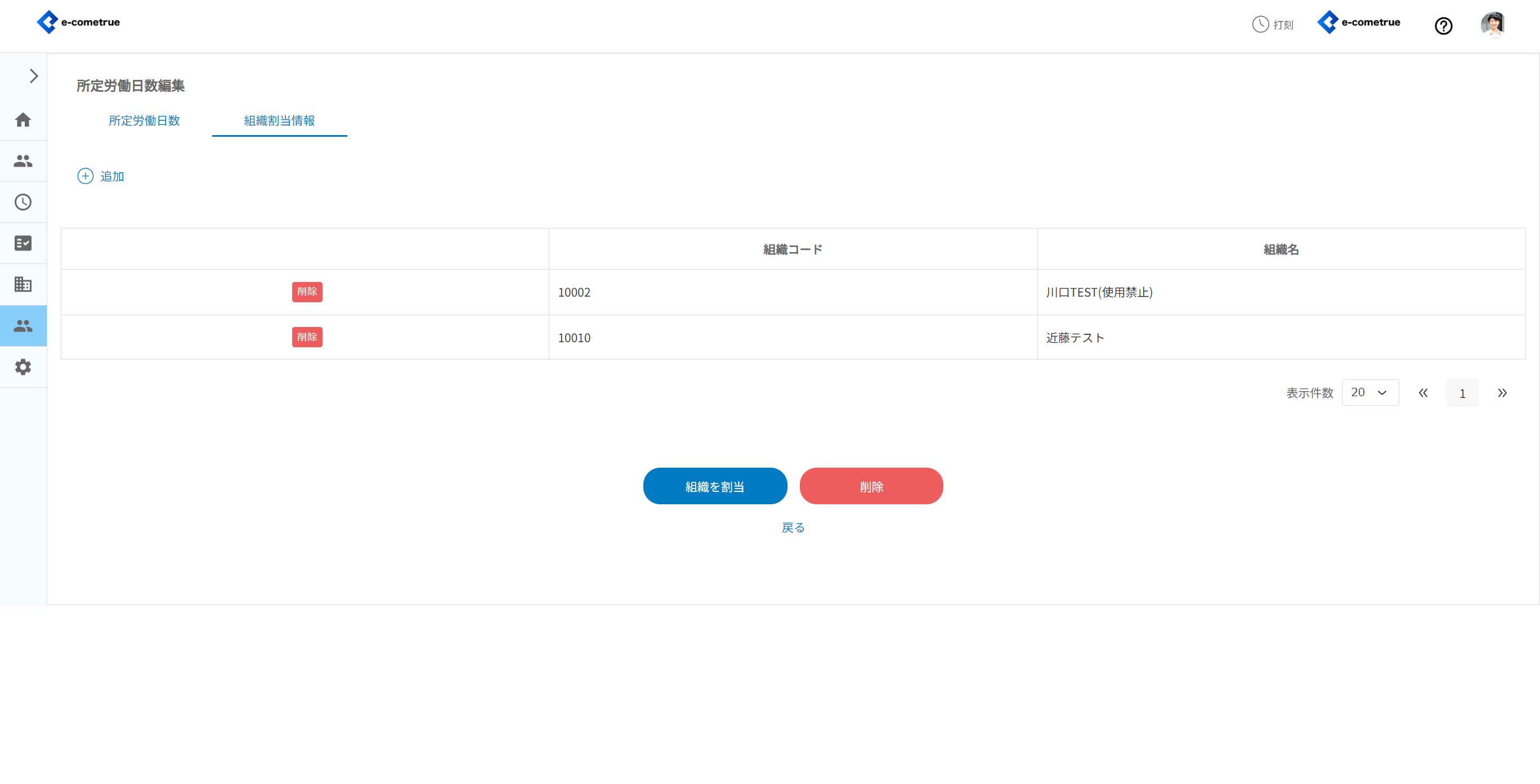Open the employees people icon in sidebar
Screen dimensions: 1540x784
click(x=23, y=161)
